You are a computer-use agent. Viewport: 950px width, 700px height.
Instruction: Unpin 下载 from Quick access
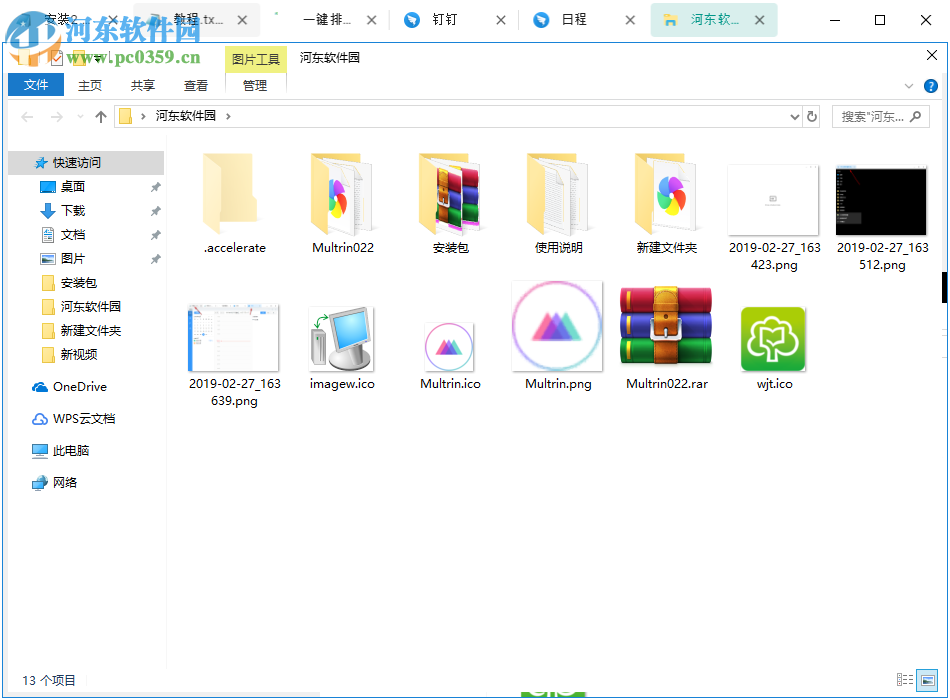click(155, 210)
